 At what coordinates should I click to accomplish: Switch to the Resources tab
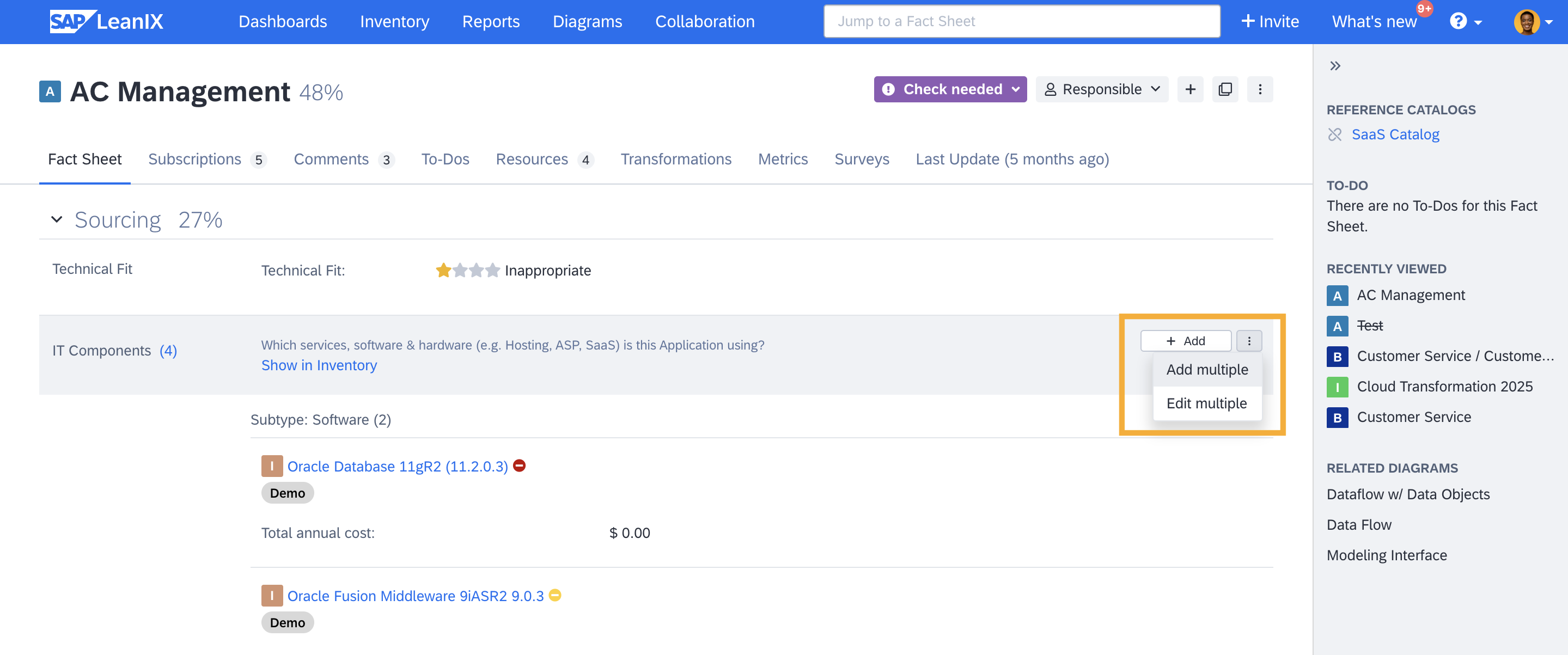click(x=544, y=160)
